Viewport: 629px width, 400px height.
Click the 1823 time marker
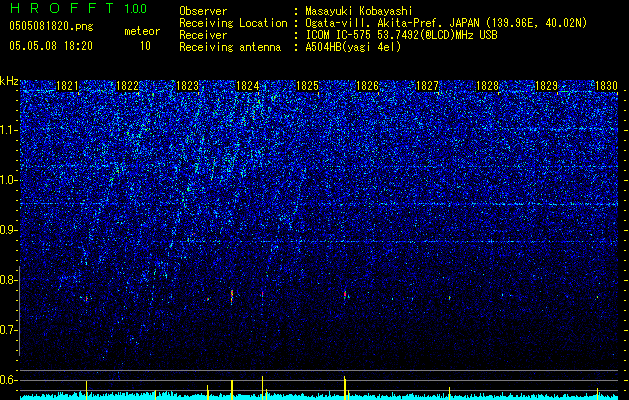coord(187,86)
